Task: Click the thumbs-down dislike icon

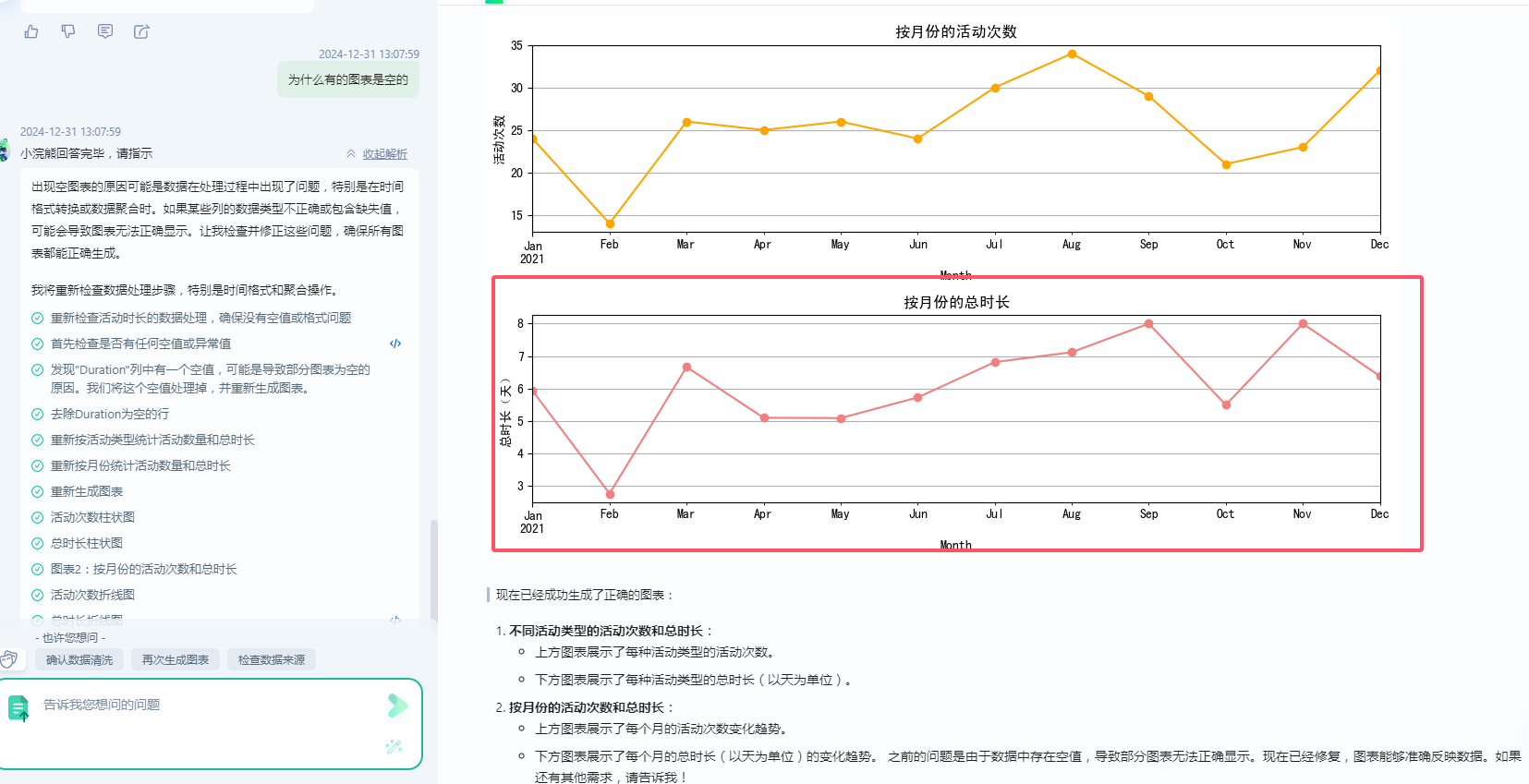Action: [x=68, y=31]
